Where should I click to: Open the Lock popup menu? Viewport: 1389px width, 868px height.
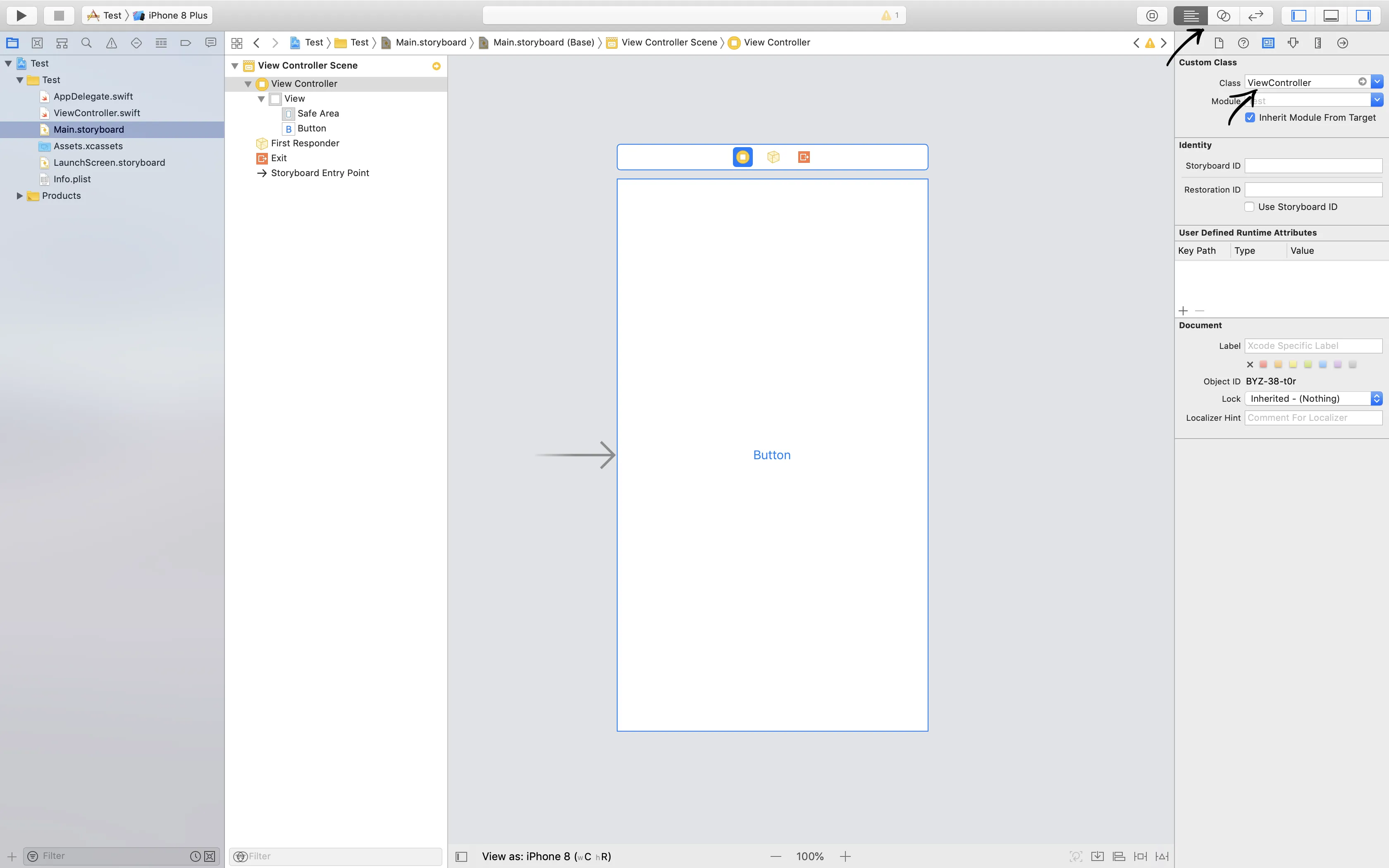[1313, 398]
